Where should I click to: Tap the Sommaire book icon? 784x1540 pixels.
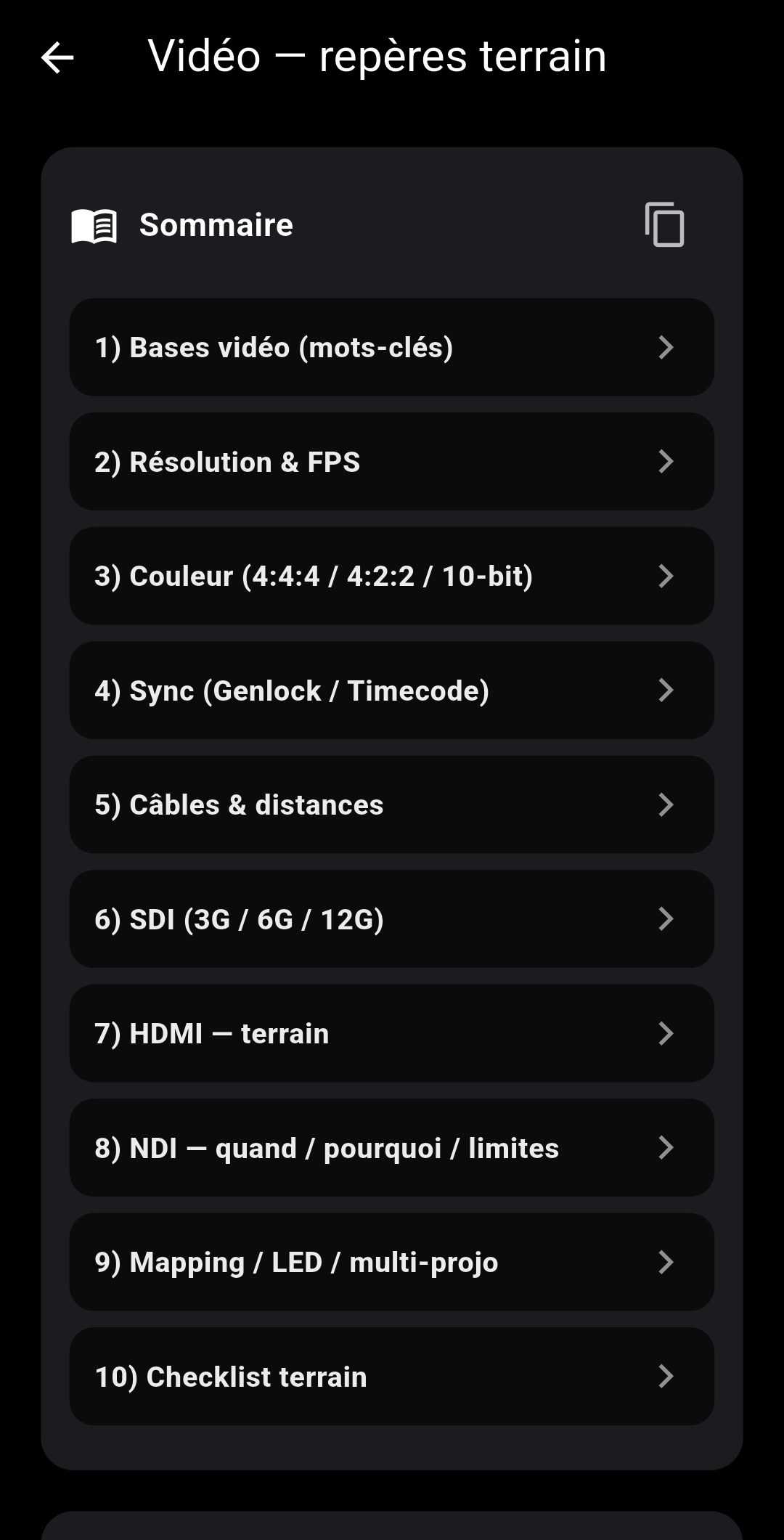pos(94,226)
